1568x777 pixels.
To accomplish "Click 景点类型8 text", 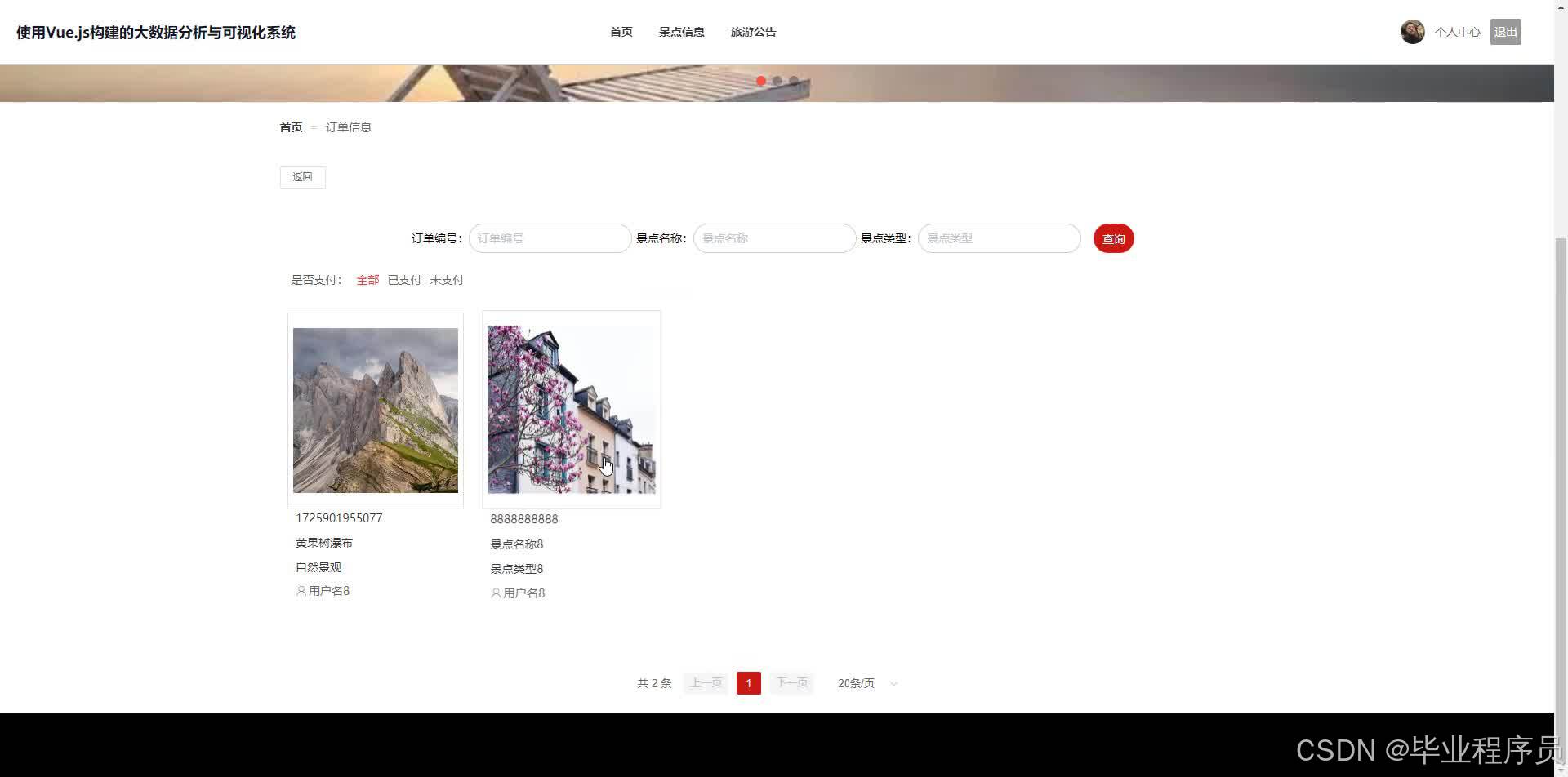I will coord(517,569).
